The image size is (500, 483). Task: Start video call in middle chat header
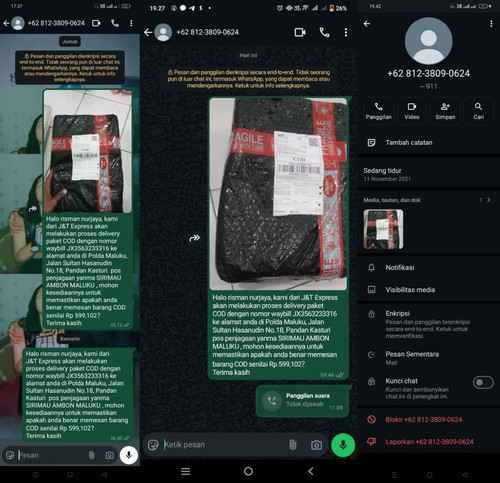click(300, 32)
